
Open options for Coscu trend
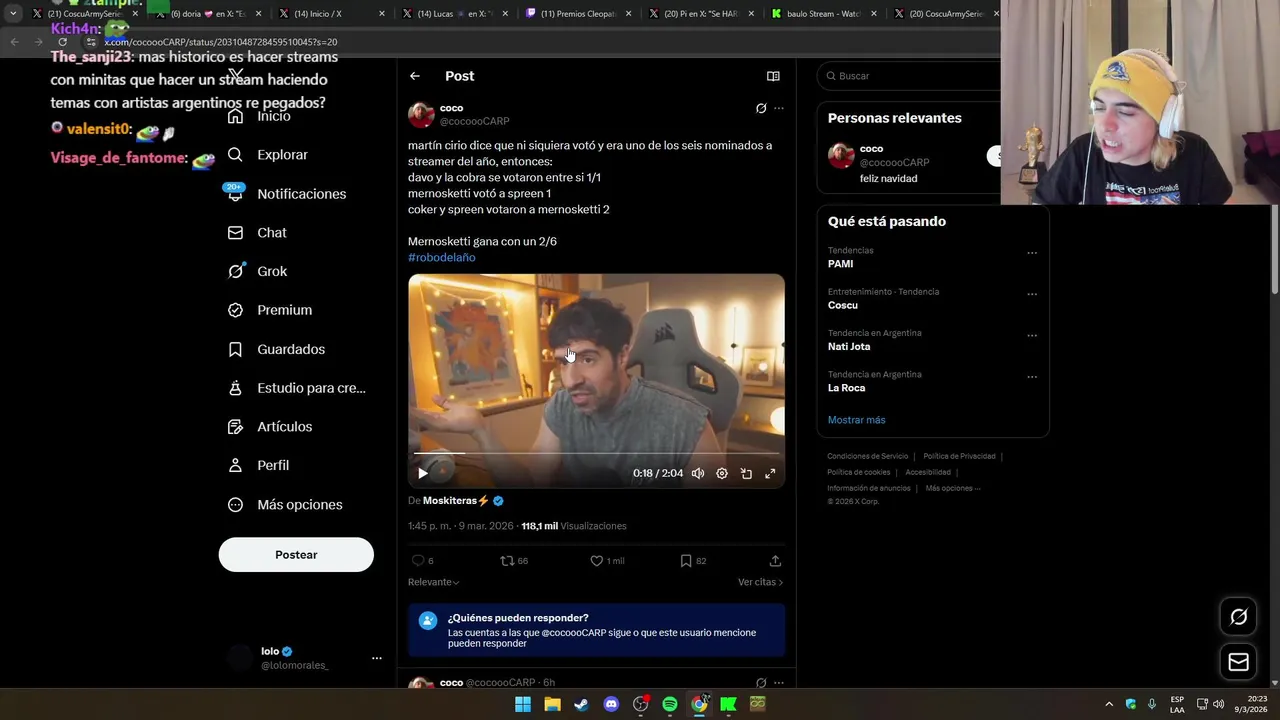click(1032, 294)
